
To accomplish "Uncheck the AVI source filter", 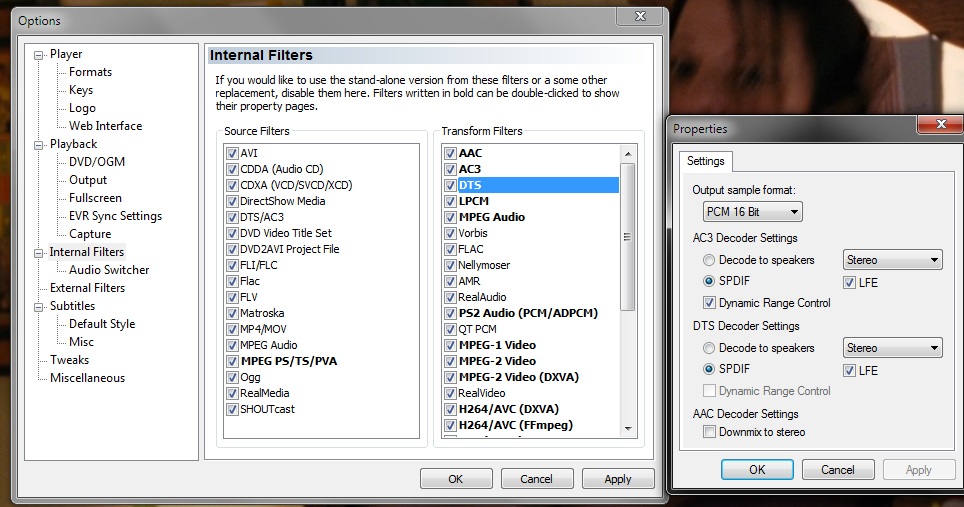I will pos(232,153).
